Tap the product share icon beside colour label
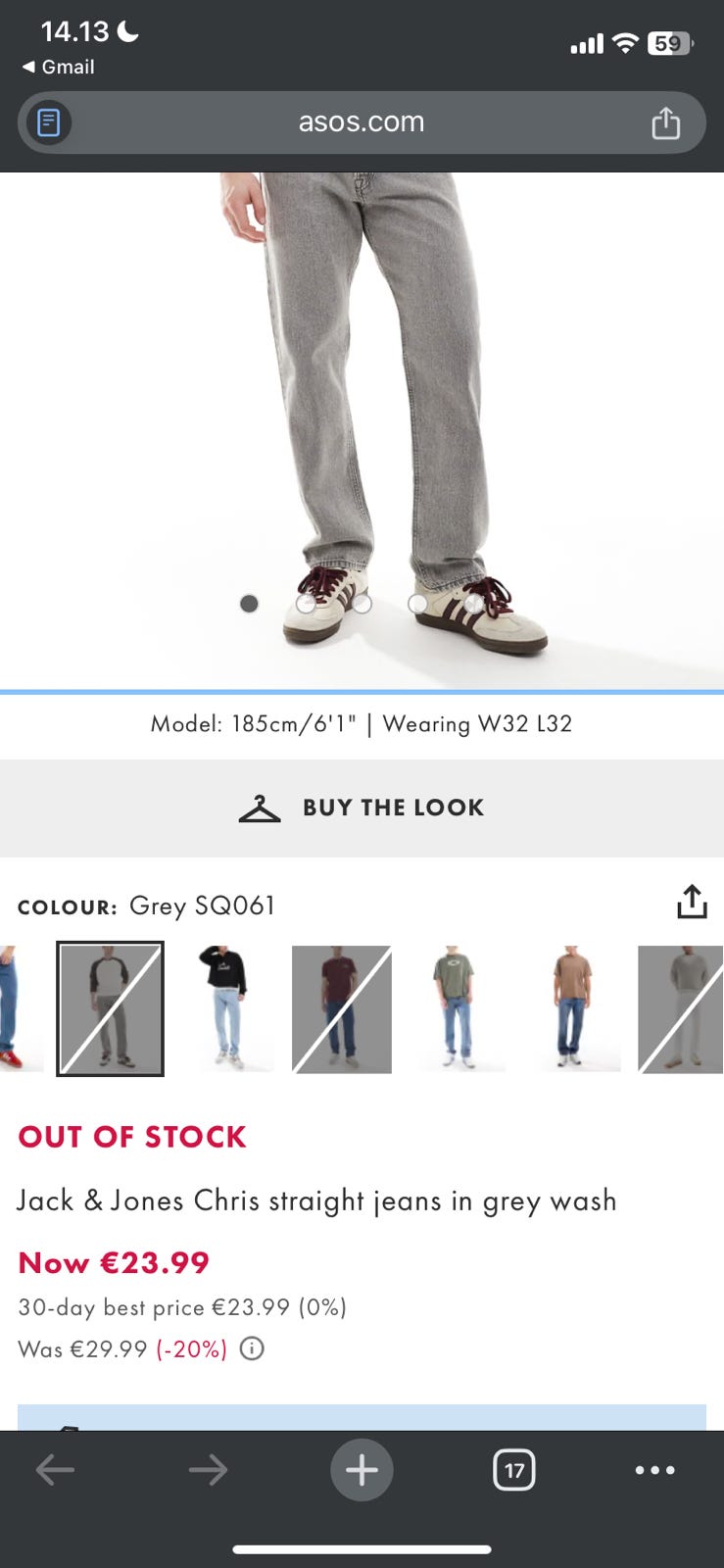724x1568 pixels. [x=692, y=902]
